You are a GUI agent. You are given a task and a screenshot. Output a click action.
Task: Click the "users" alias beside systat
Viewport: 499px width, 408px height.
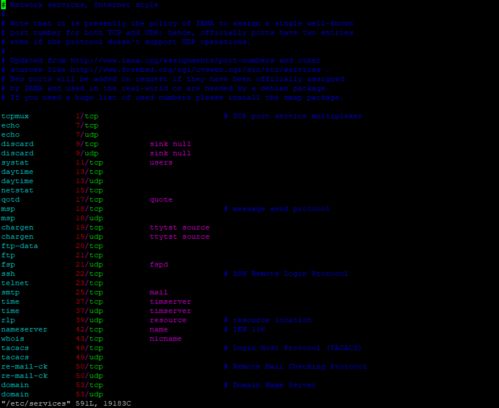click(161, 163)
